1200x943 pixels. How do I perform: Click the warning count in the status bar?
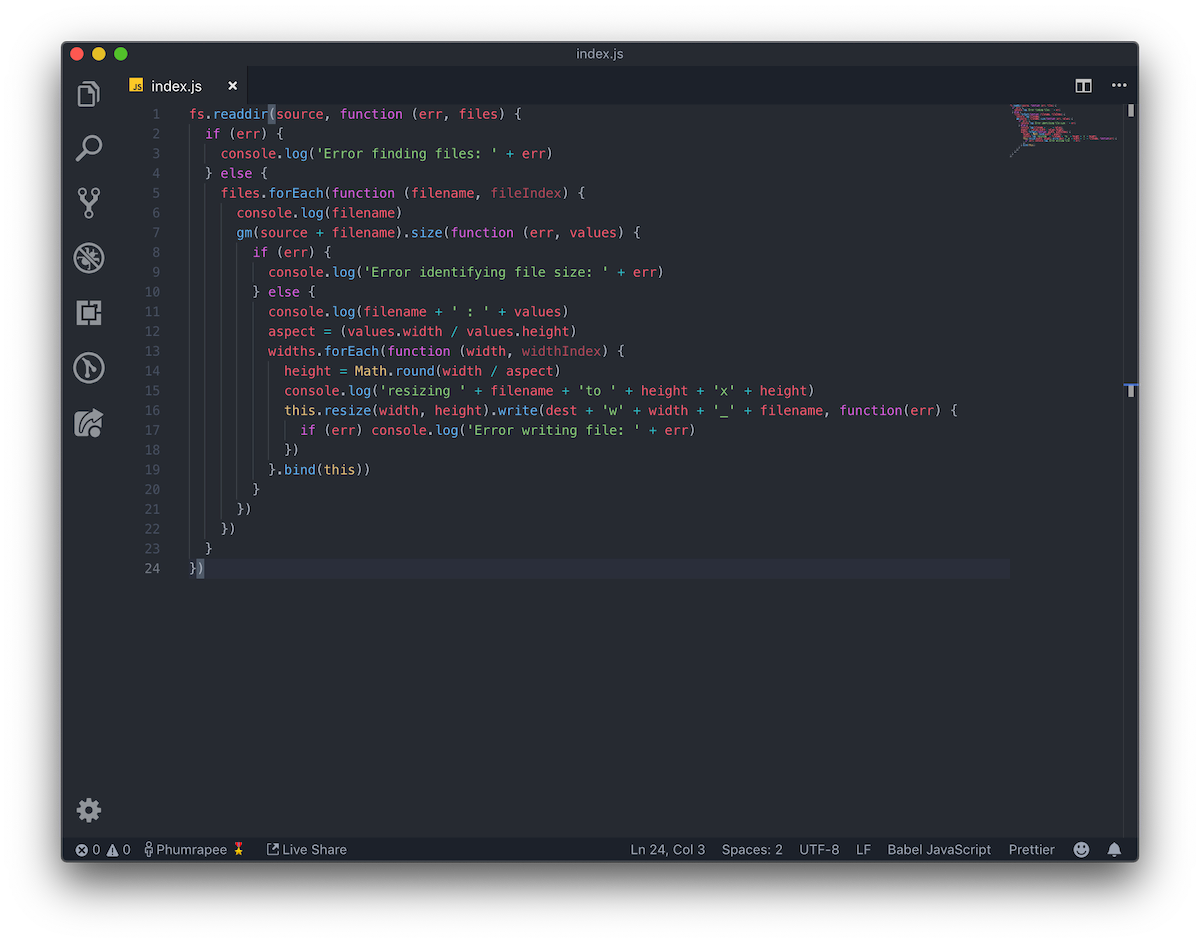119,850
